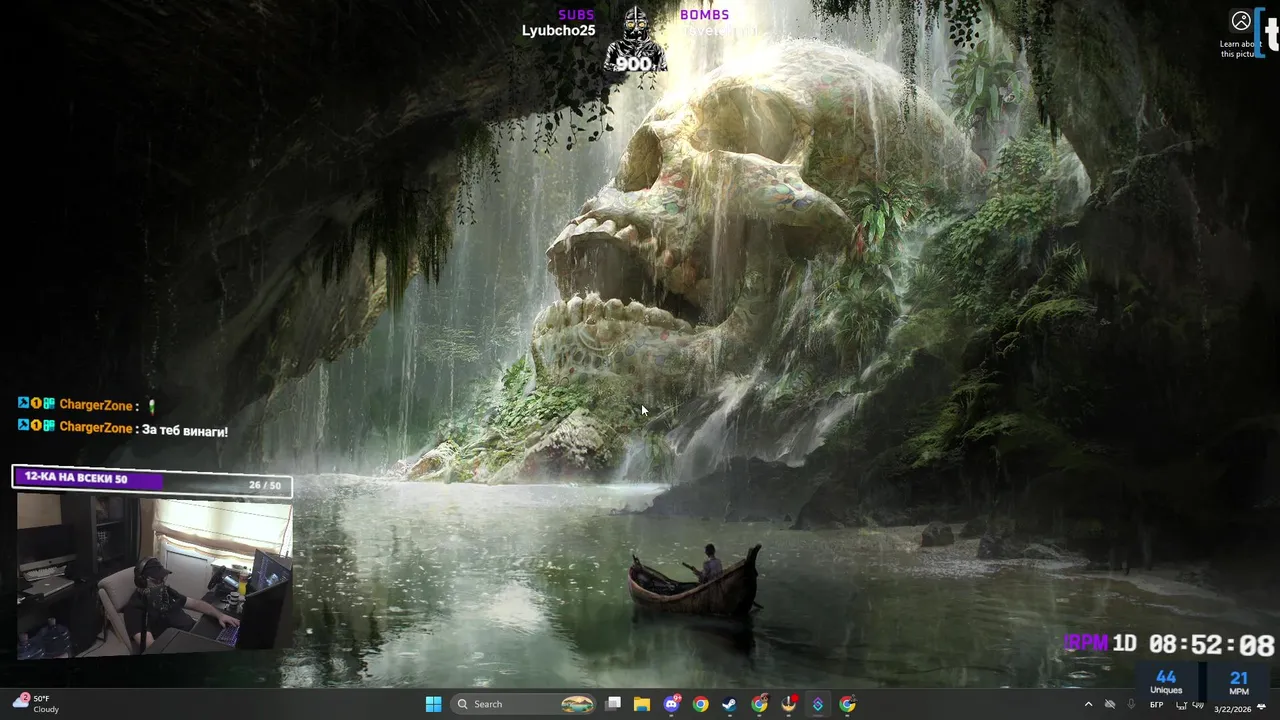Click ChargerZone message "За теб винаги!"
The height and width of the screenshot is (720, 1280).
(185, 431)
